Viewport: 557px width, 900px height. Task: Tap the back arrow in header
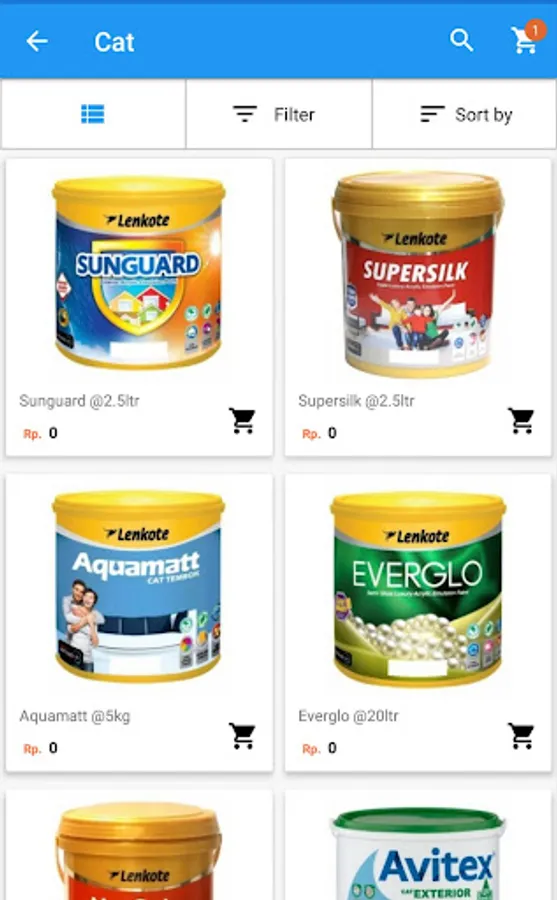[x=37, y=41]
